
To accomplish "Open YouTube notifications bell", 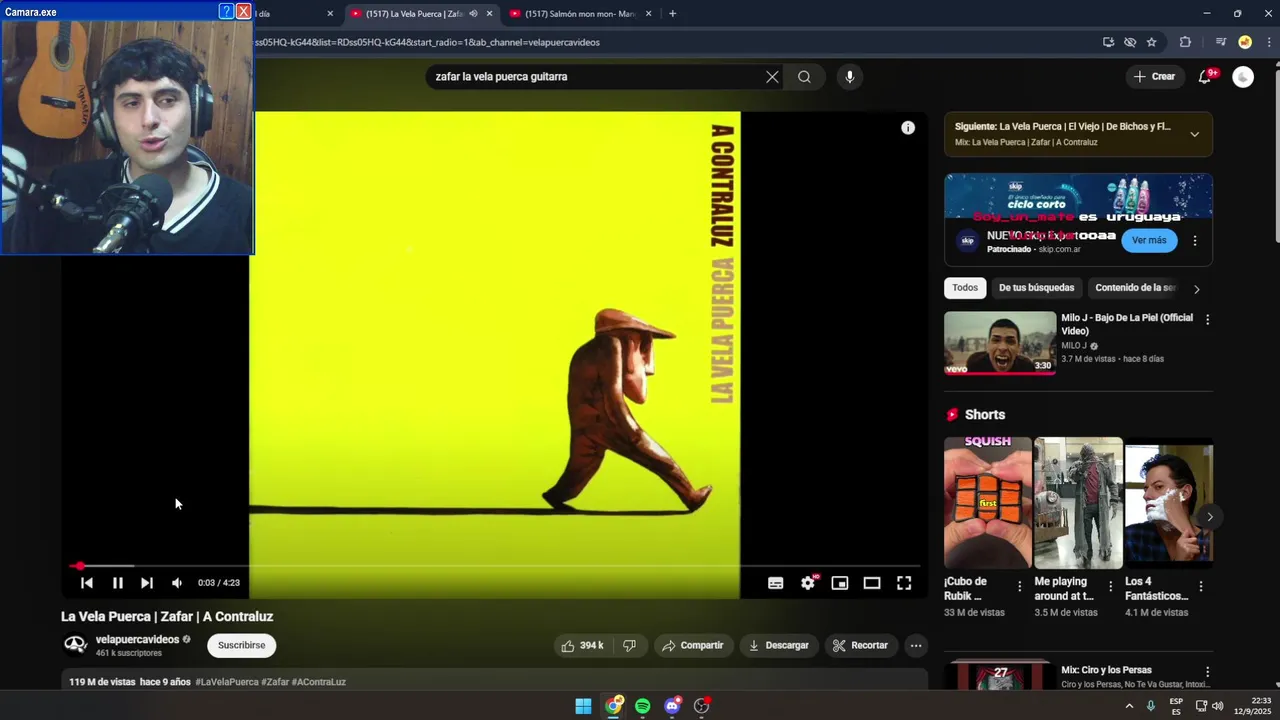I will [x=1205, y=77].
